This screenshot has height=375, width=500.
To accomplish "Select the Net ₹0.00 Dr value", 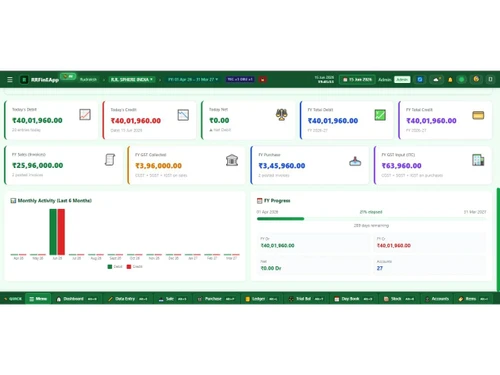I will [271, 268].
